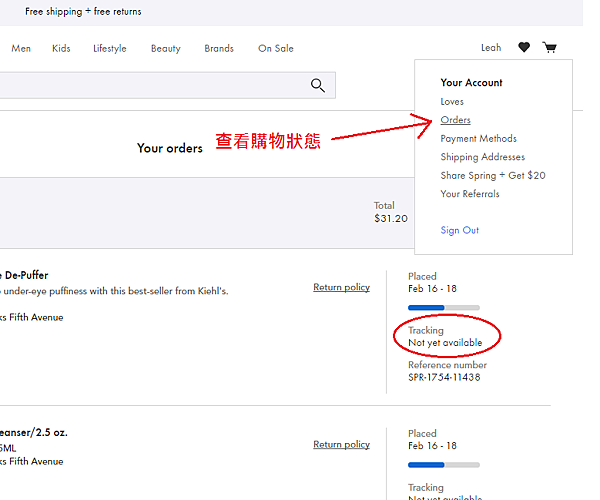Go to the Beauty section
This screenshot has height=500, width=600.
click(x=166, y=48)
